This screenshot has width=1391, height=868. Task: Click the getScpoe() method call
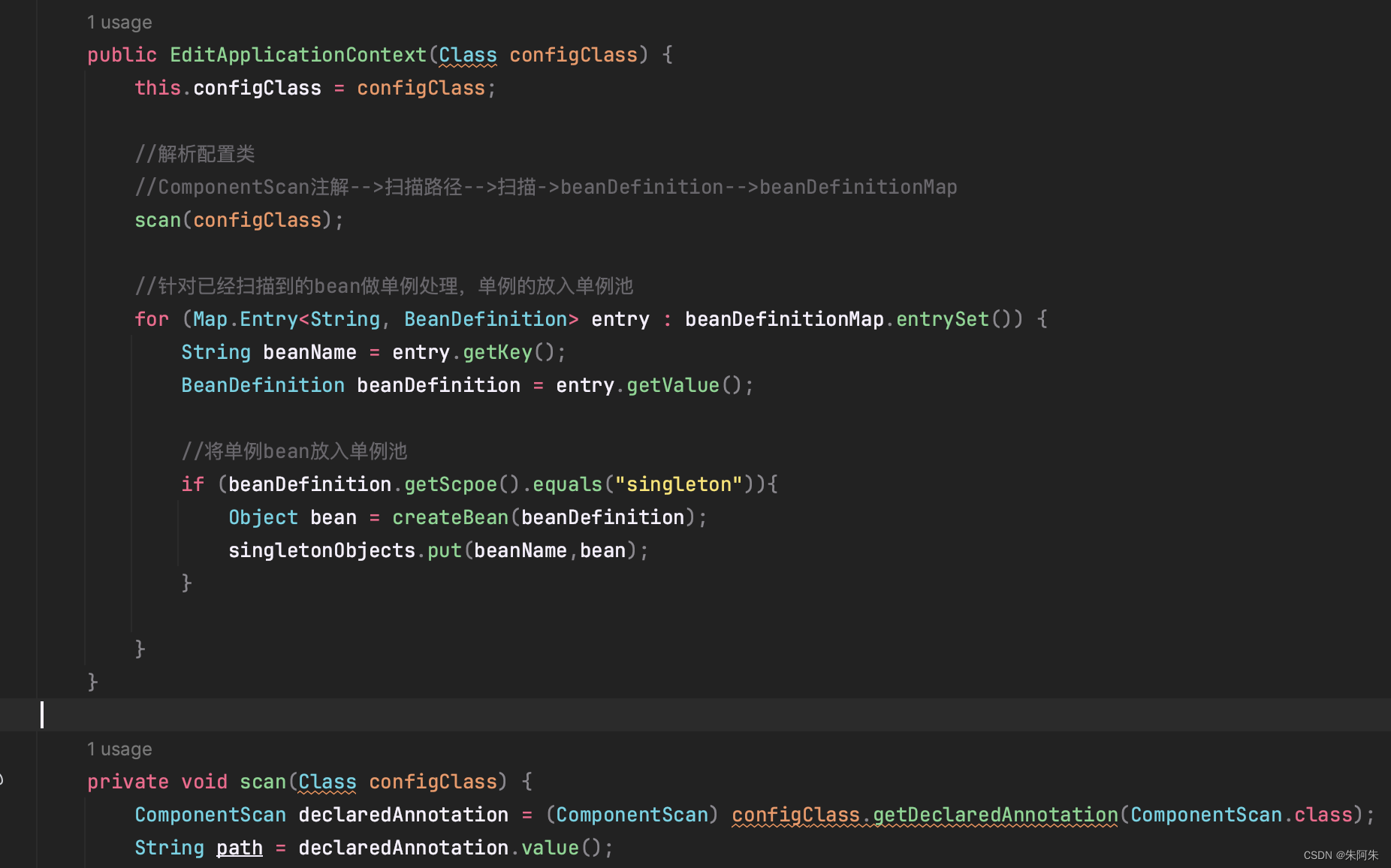[x=462, y=484]
